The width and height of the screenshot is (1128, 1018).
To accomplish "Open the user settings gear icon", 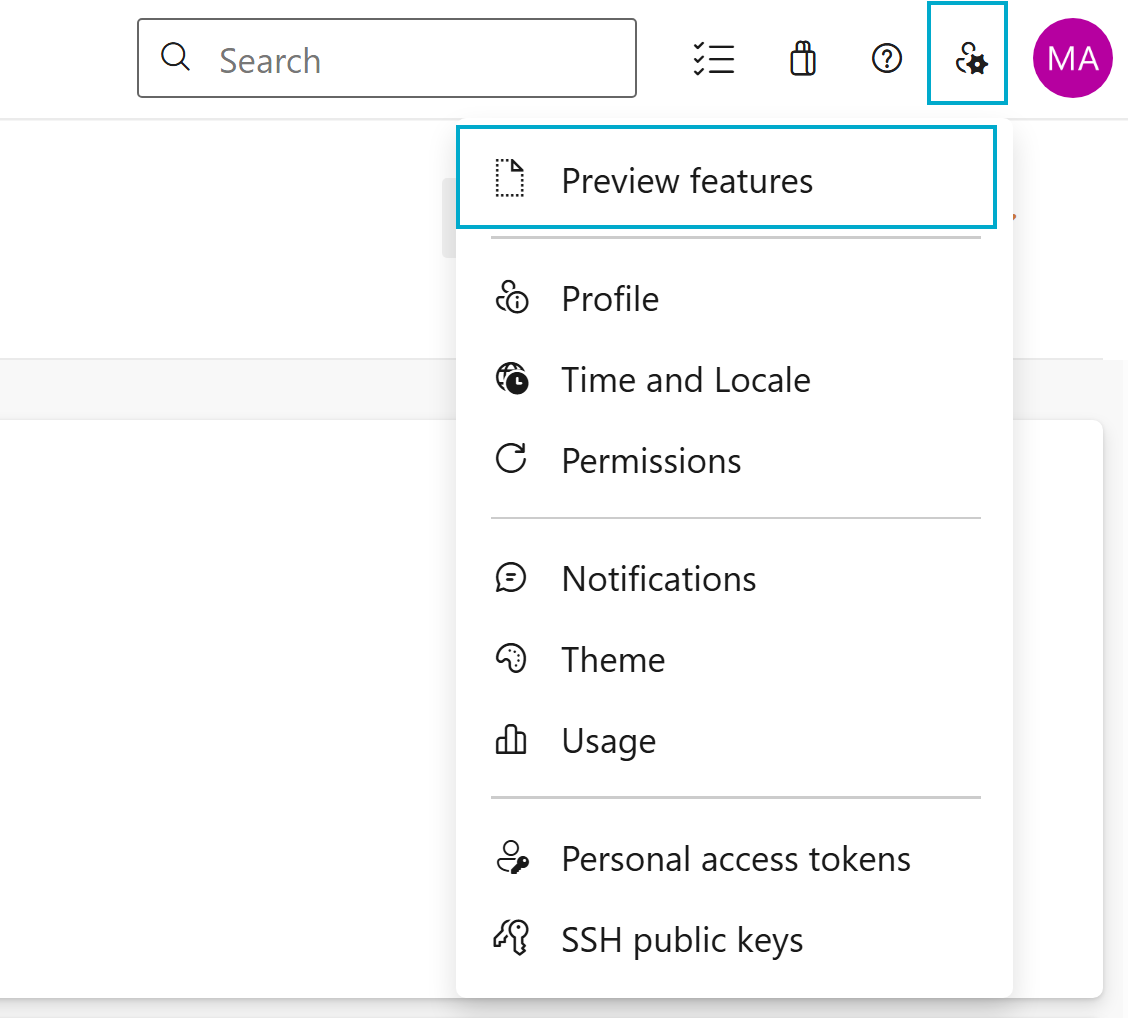I will tap(967, 56).
